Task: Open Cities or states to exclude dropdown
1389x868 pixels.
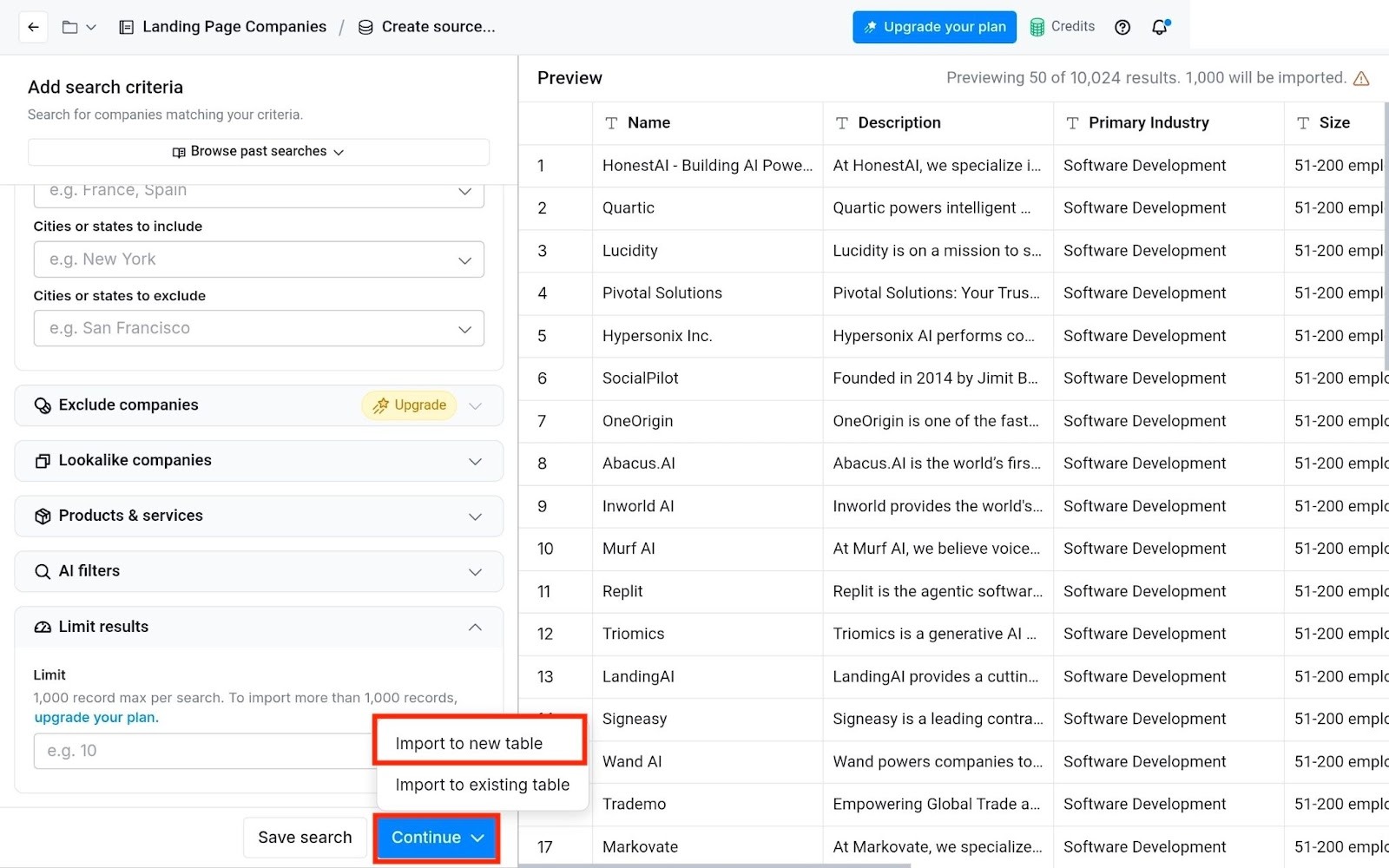Action: pos(259,328)
